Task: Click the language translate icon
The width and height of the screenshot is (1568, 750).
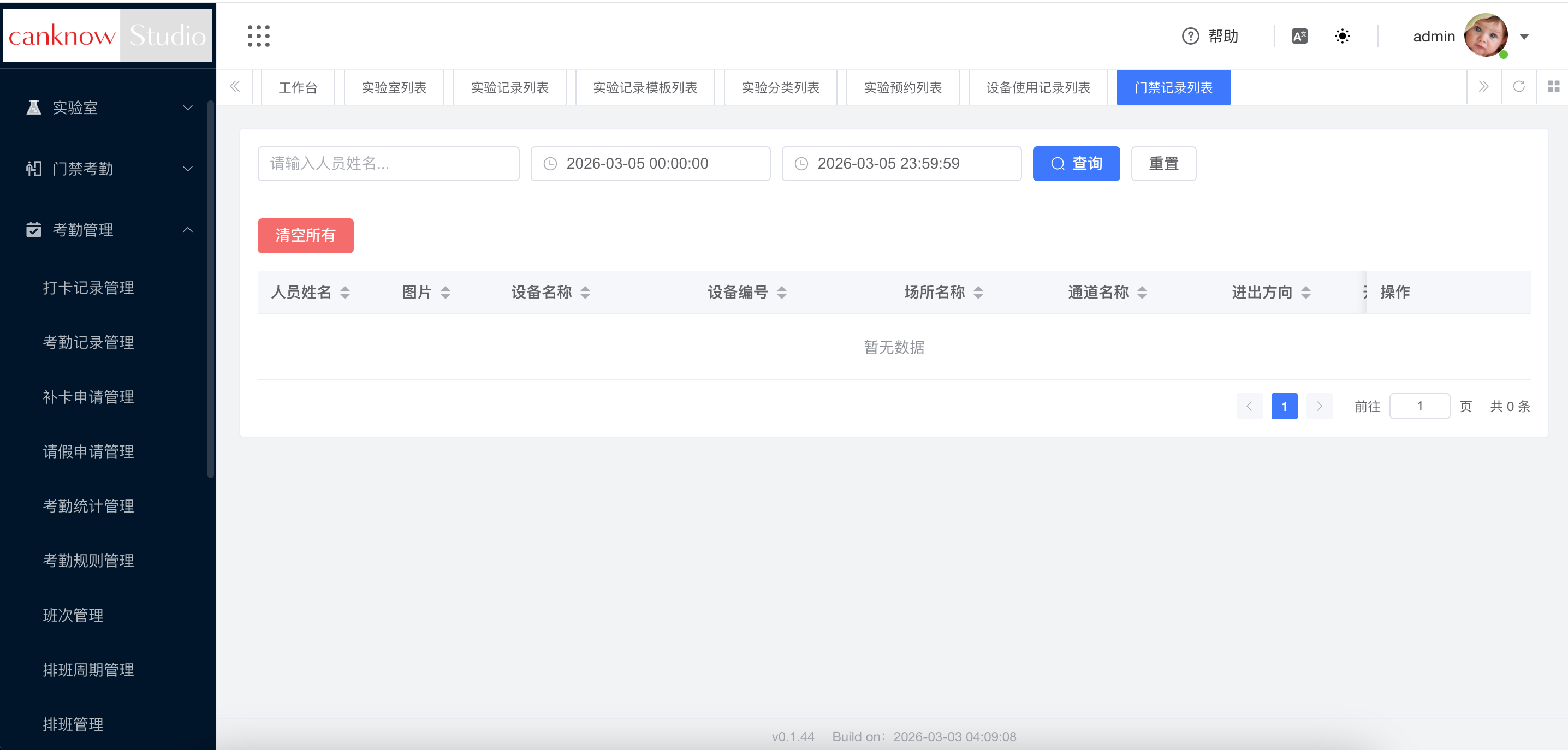Action: click(x=1299, y=37)
